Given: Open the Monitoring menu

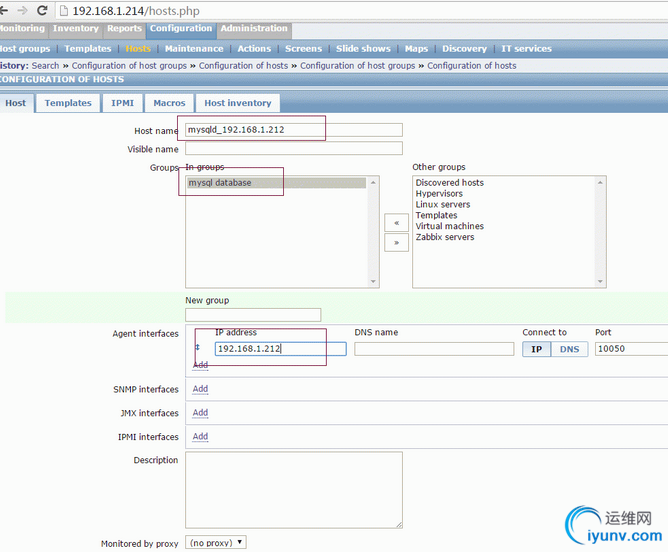Looking at the screenshot, I should tap(22, 29).
